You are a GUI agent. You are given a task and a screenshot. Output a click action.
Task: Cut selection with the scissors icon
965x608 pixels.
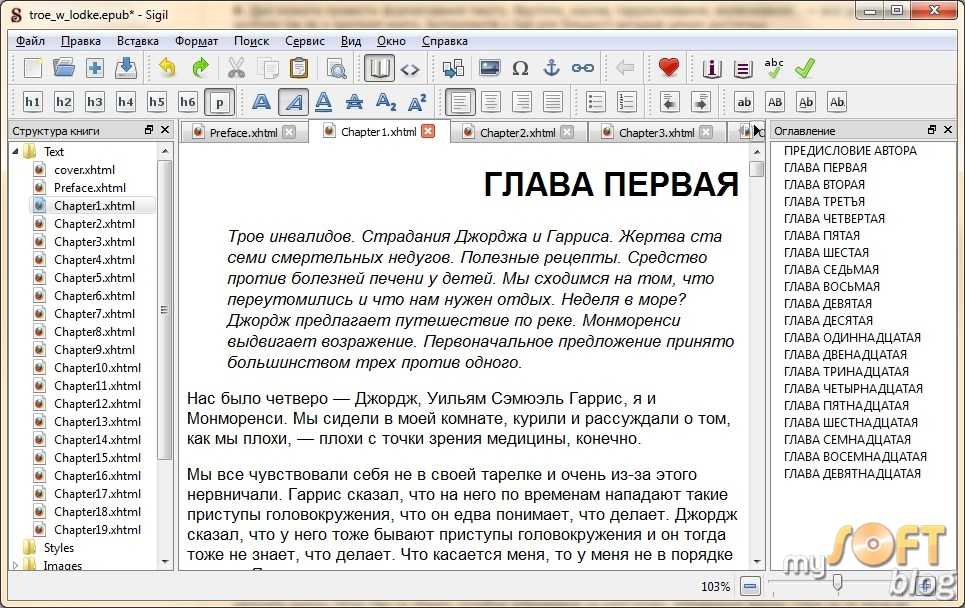coord(236,68)
